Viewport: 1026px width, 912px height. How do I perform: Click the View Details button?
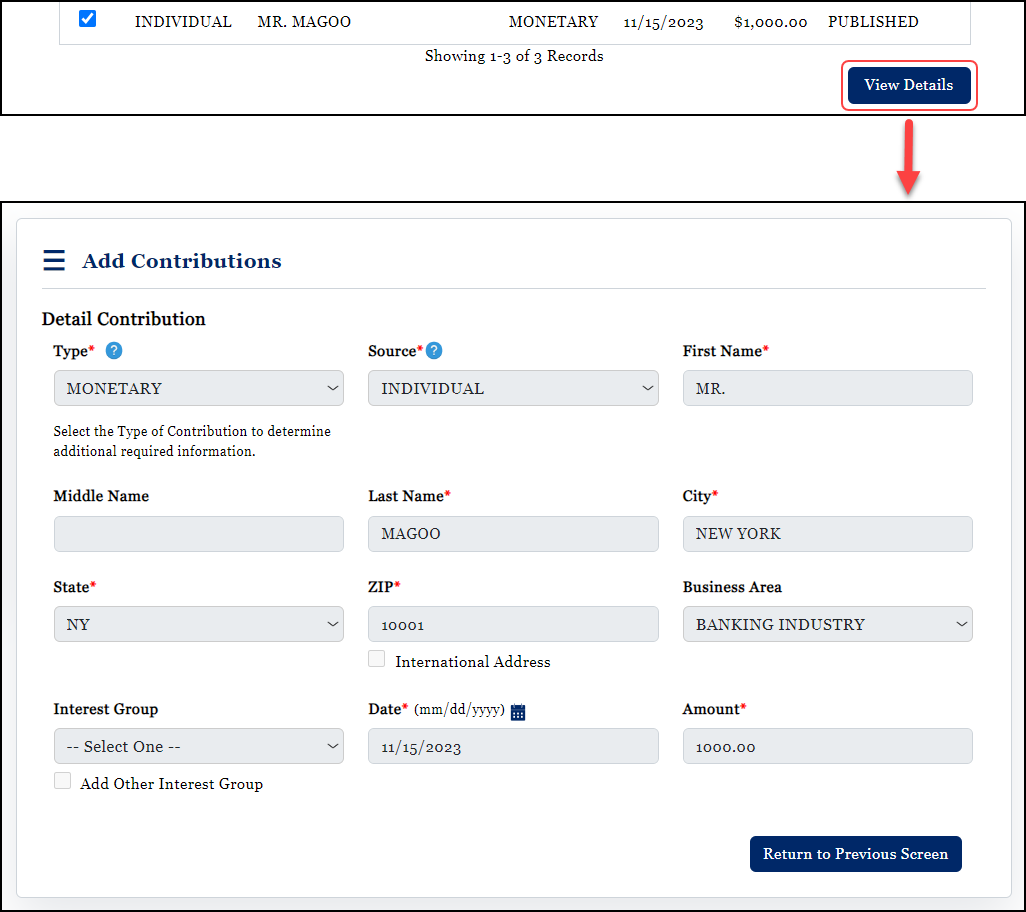(909, 85)
